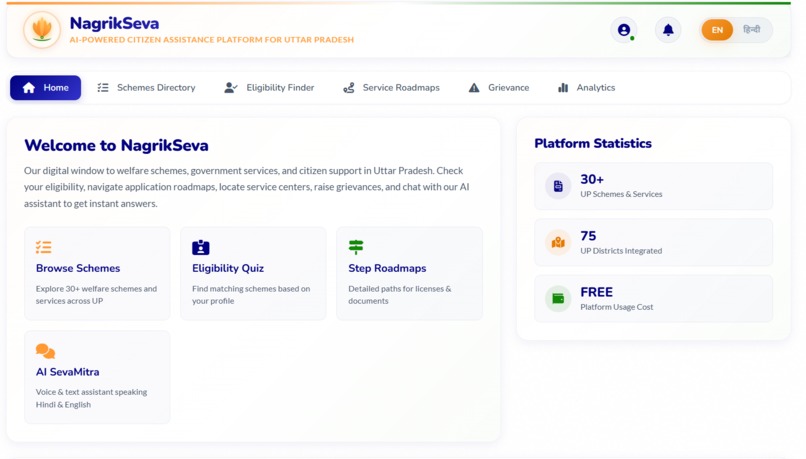The height and width of the screenshot is (459, 806).
Task: Switch language to EN
Action: coord(717,30)
